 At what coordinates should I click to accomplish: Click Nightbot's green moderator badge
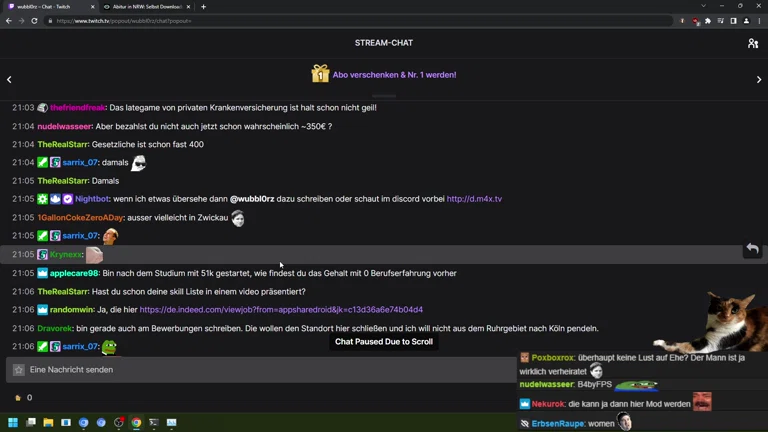click(x=43, y=199)
